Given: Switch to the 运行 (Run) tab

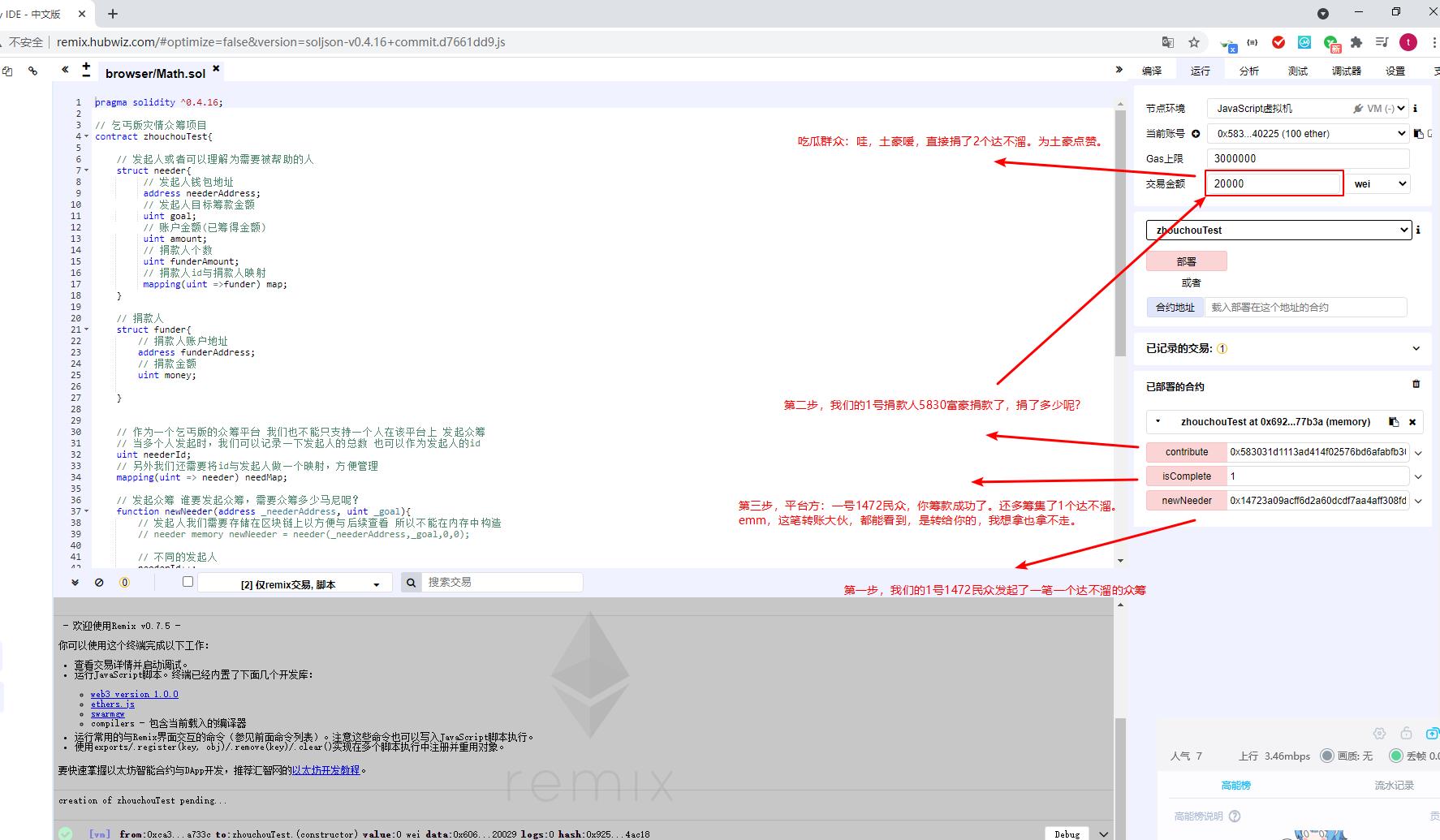Looking at the screenshot, I should 1201,71.
